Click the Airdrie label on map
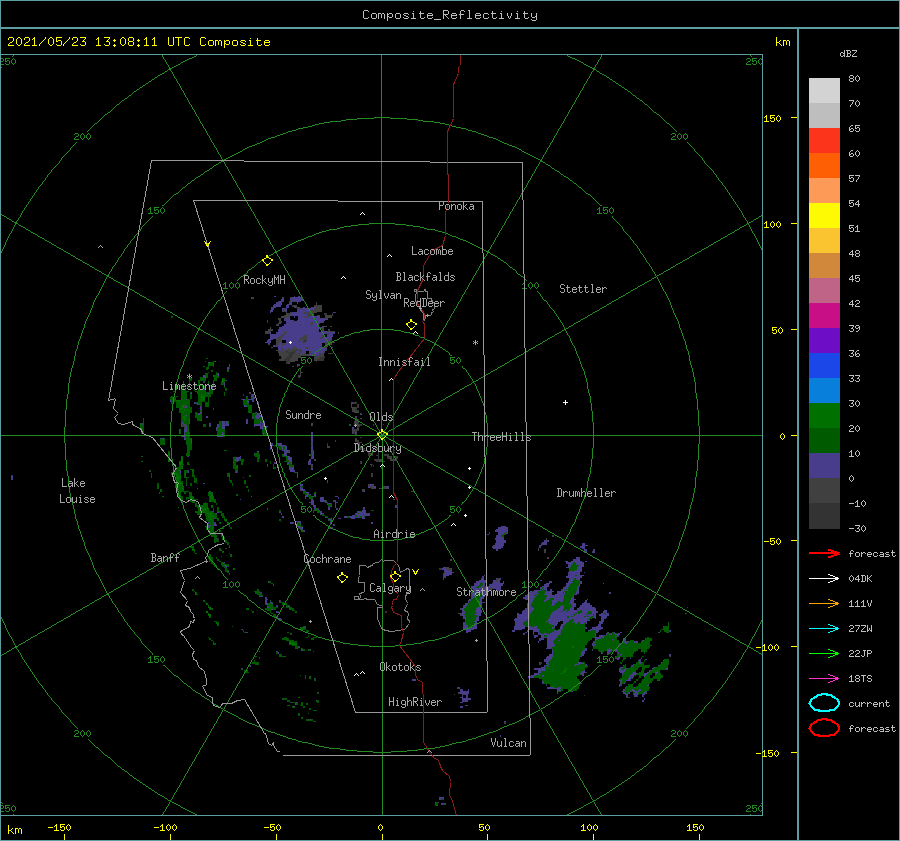The image size is (900, 841). click(x=394, y=534)
